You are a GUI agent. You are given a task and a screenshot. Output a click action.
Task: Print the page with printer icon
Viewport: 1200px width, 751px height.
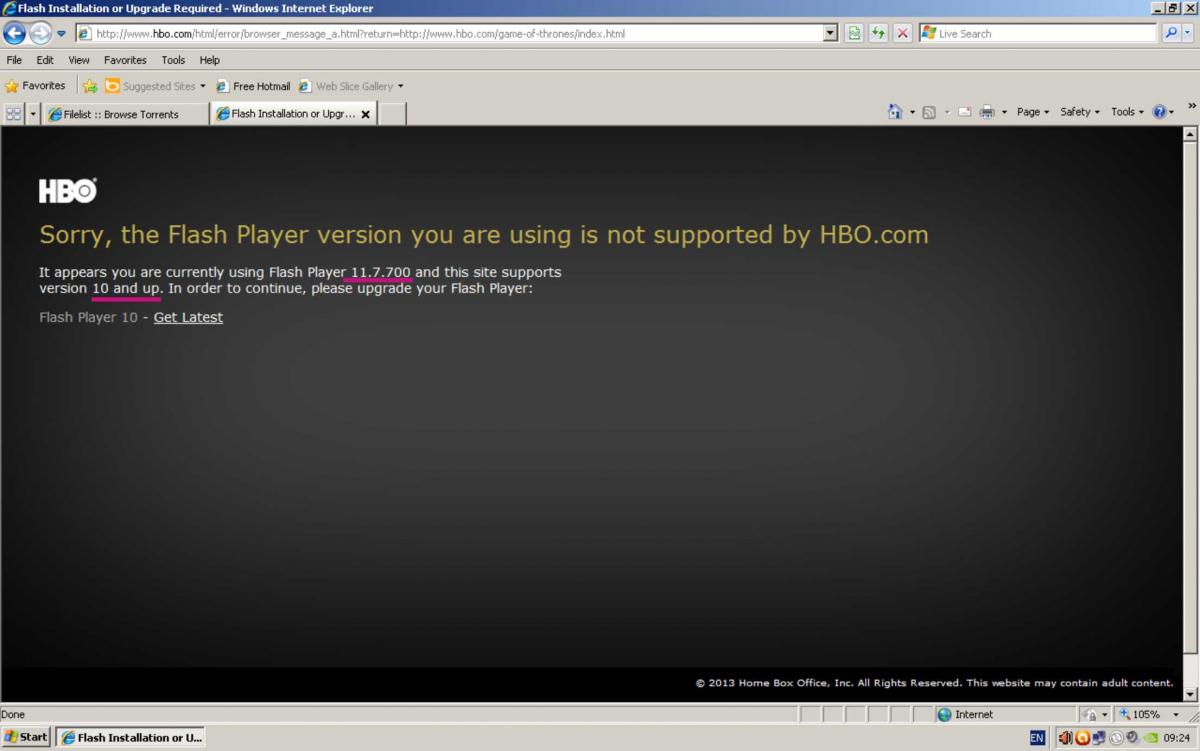point(987,112)
